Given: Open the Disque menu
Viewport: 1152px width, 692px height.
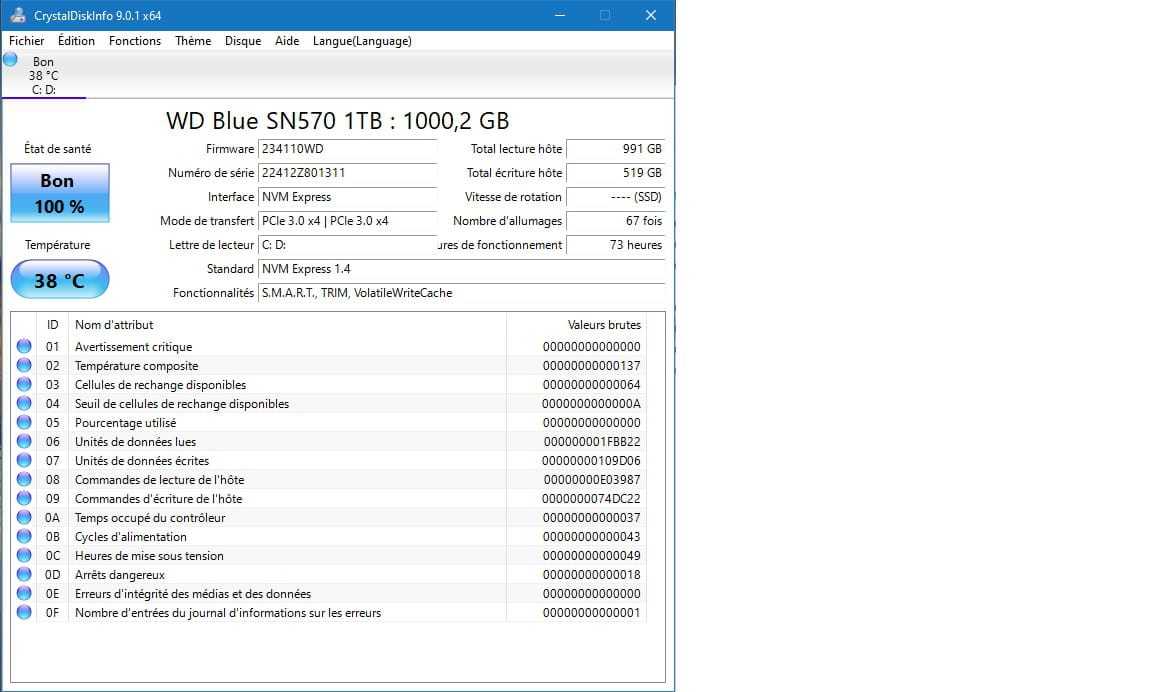Looking at the screenshot, I should tap(243, 41).
